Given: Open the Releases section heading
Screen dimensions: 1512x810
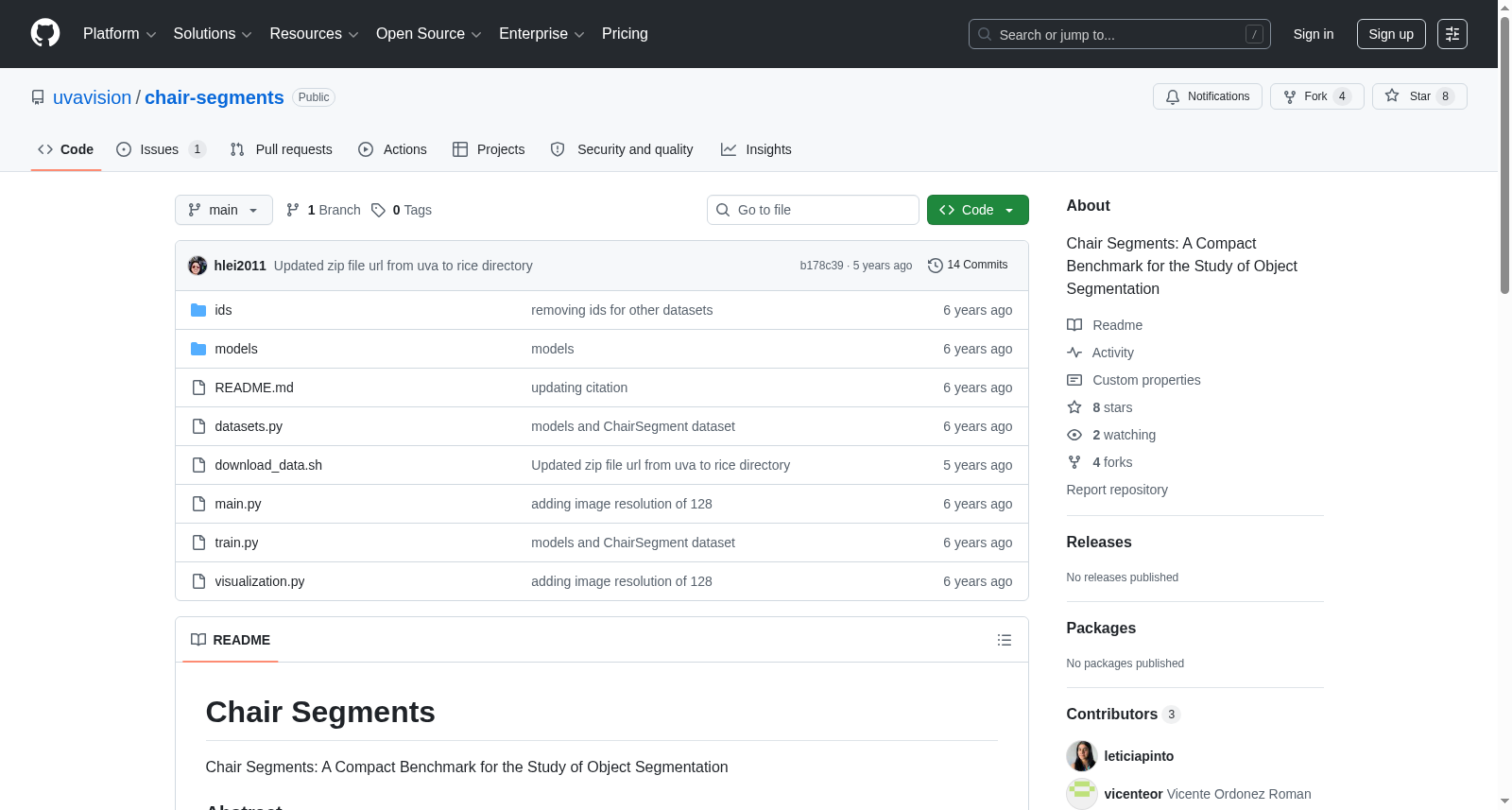Looking at the screenshot, I should coord(1099,543).
